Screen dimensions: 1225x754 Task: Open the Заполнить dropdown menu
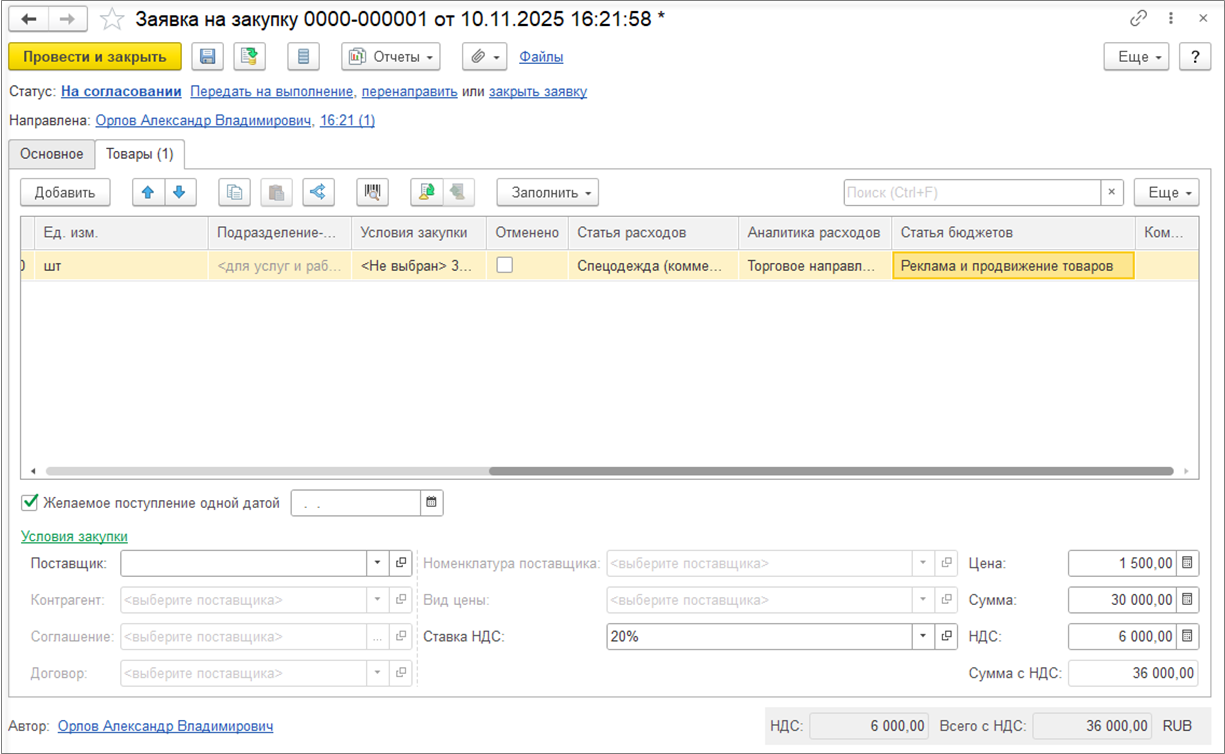(547, 192)
